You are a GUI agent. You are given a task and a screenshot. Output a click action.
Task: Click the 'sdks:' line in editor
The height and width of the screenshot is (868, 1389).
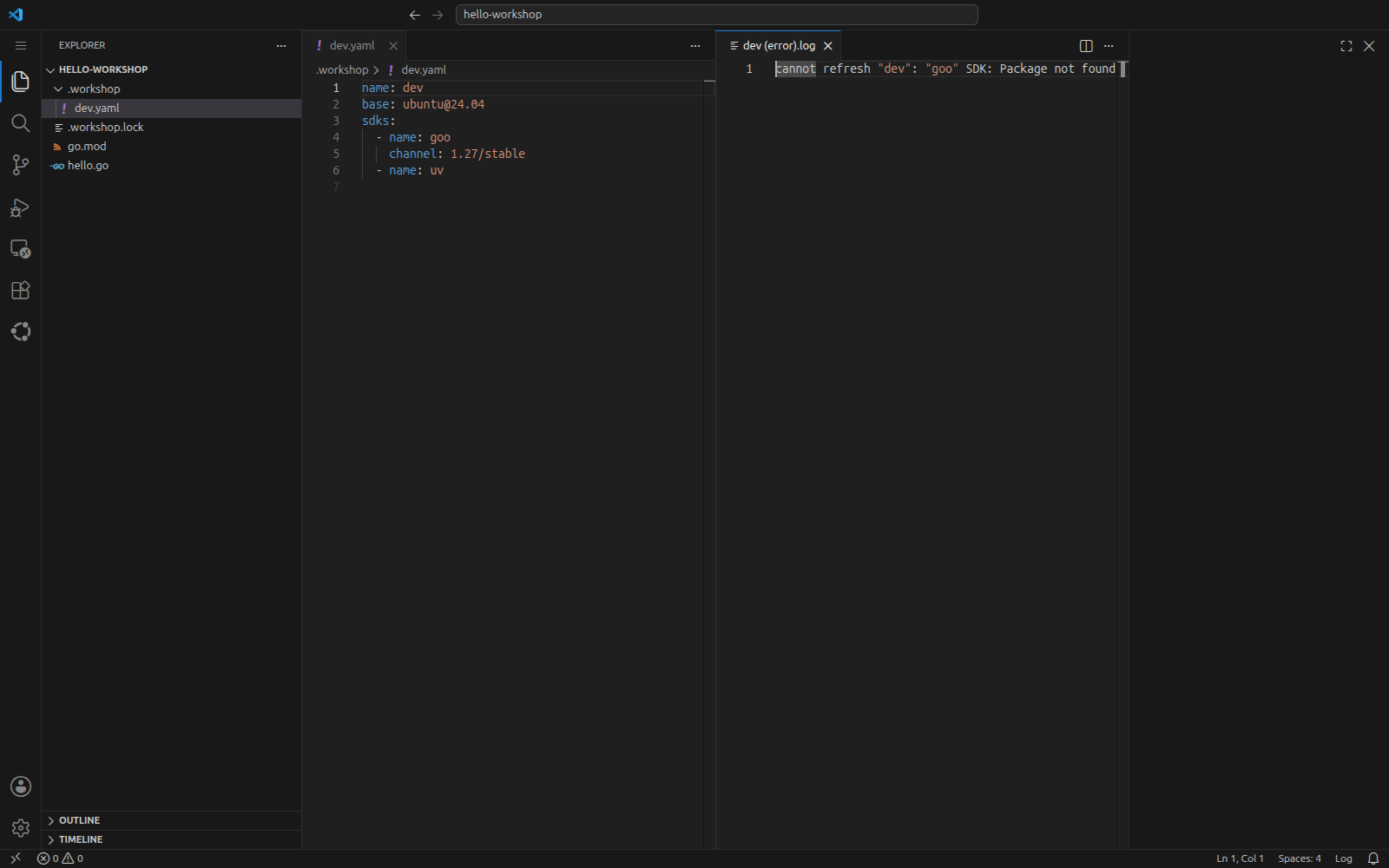[379, 121]
